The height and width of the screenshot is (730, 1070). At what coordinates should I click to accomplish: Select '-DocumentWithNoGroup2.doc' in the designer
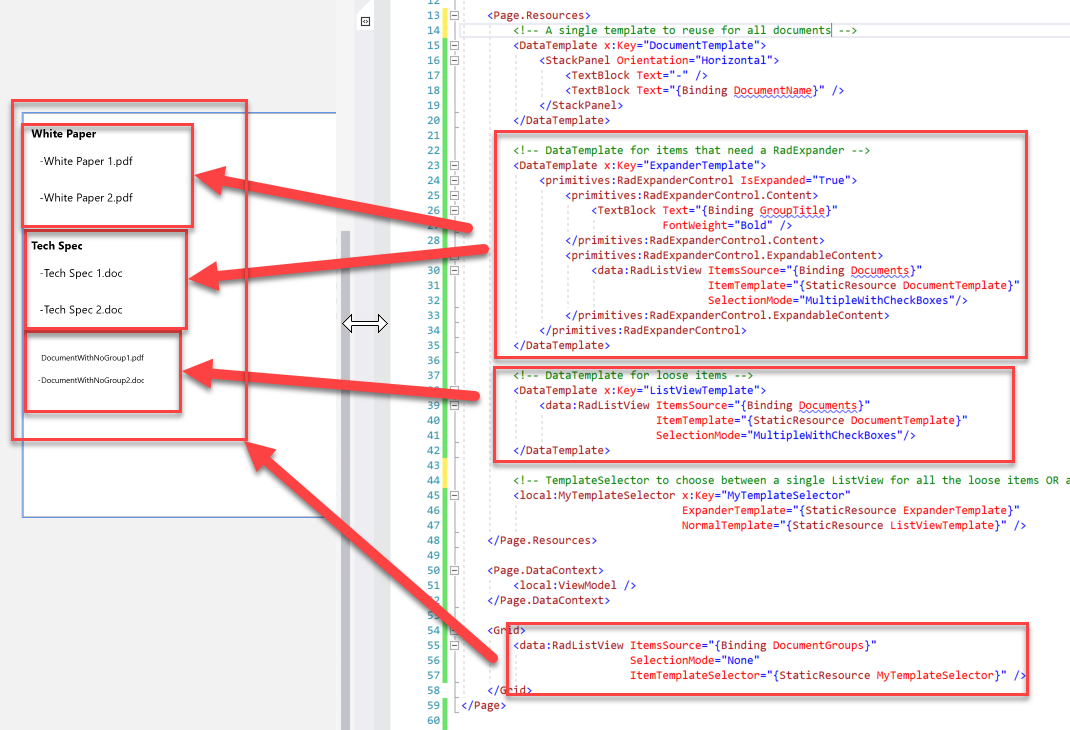(x=91, y=380)
